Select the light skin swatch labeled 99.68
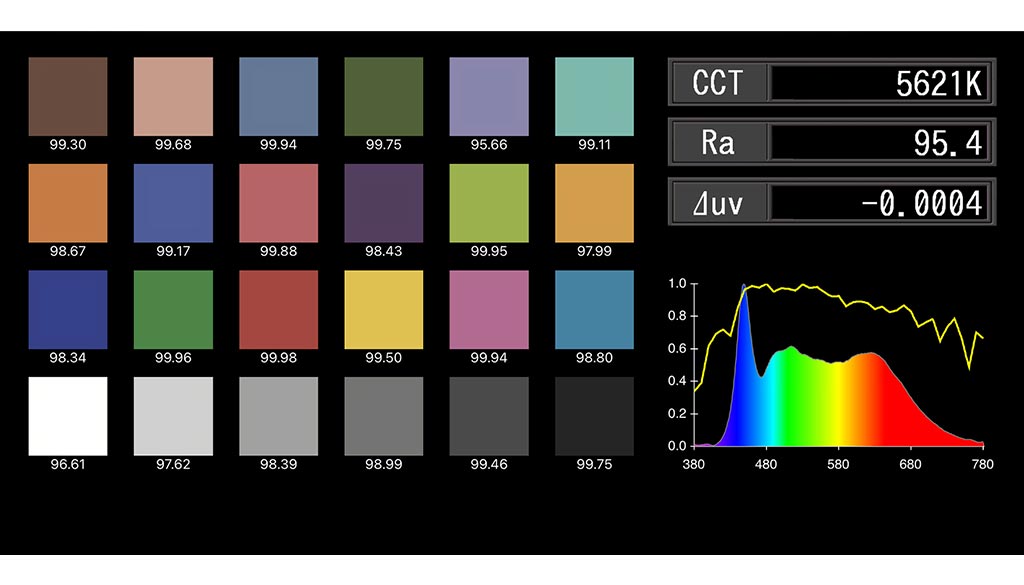The height and width of the screenshot is (585, 1024). tap(173, 97)
